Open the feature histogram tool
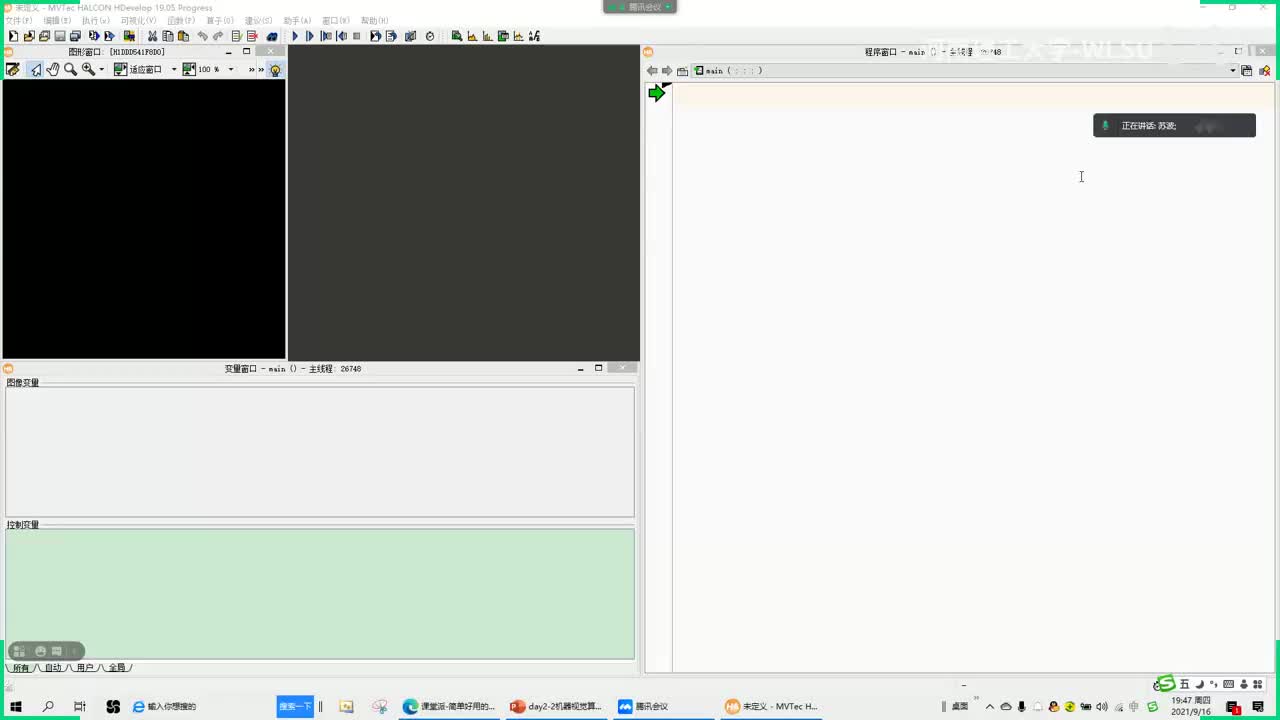Viewport: 1280px width, 720px height. 488,36
